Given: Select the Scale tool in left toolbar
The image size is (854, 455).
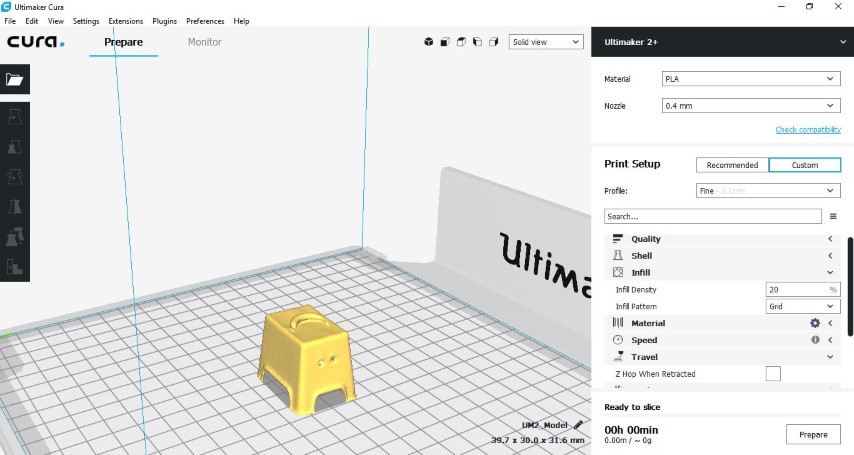Looking at the screenshot, I should (15, 147).
